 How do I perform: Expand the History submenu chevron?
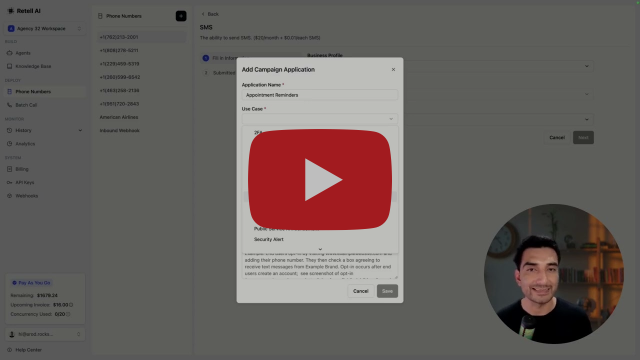coord(80,130)
